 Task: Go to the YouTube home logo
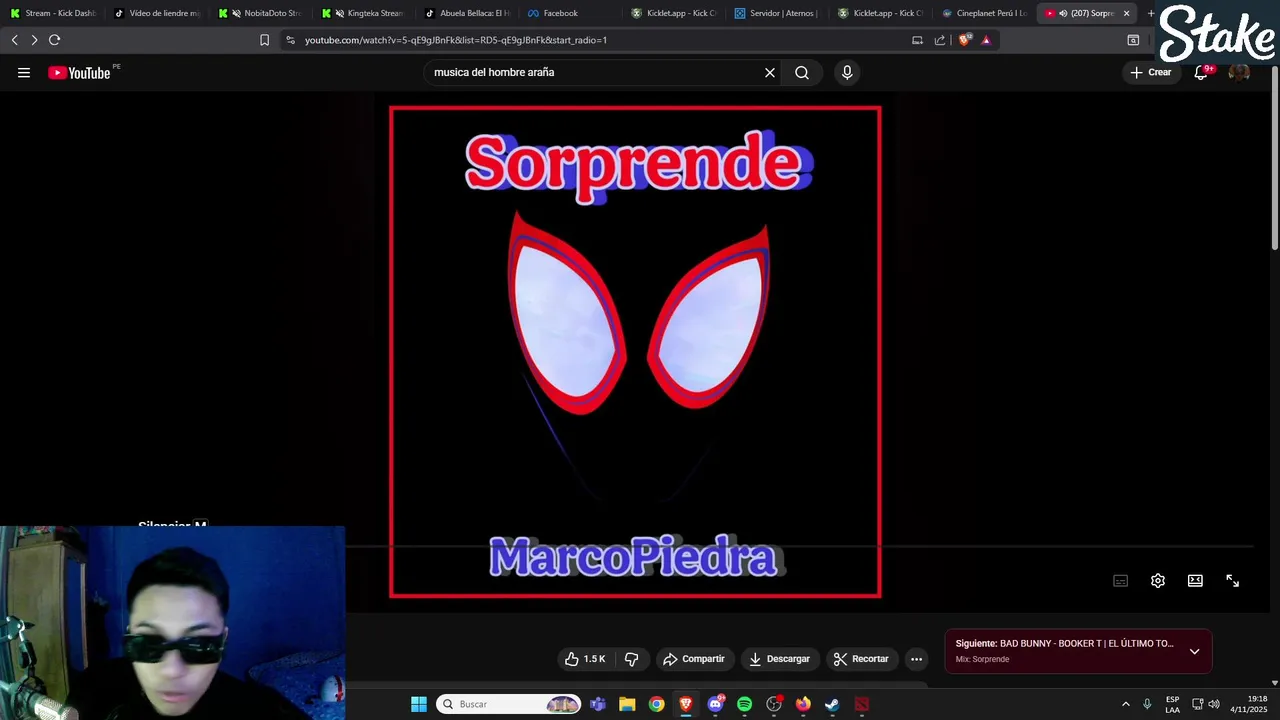click(x=79, y=72)
